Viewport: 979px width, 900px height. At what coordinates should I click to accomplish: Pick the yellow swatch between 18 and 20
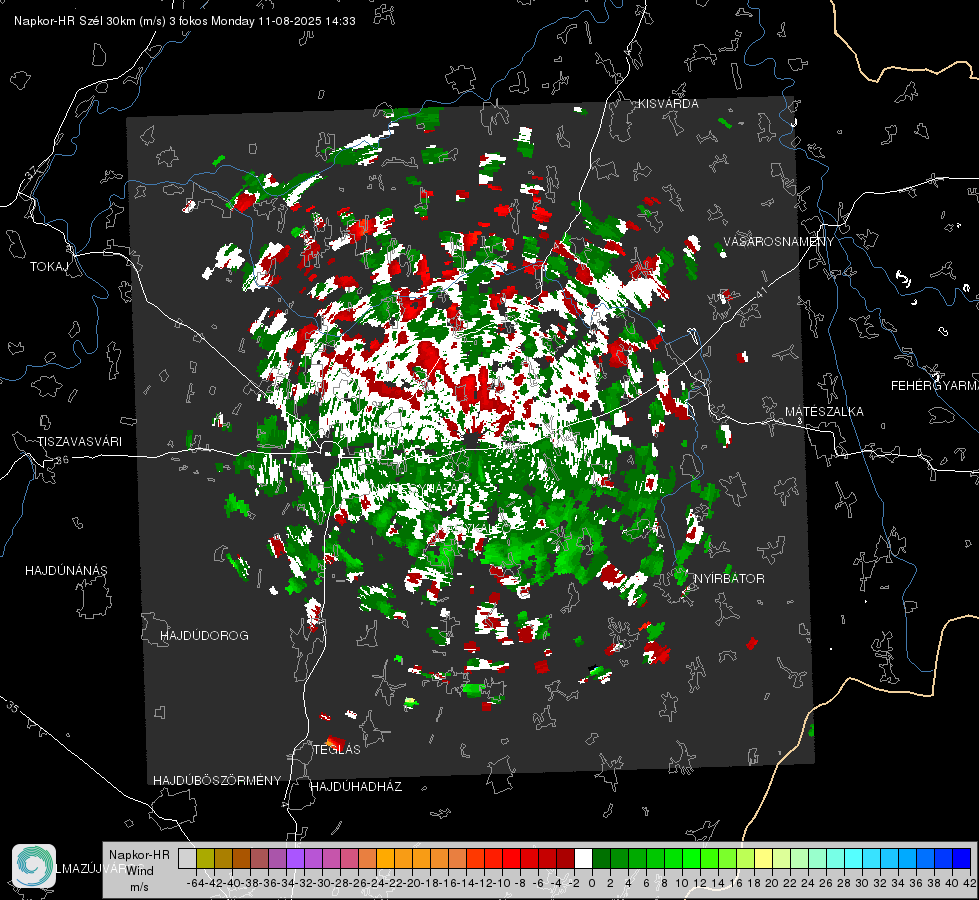point(764,858)
